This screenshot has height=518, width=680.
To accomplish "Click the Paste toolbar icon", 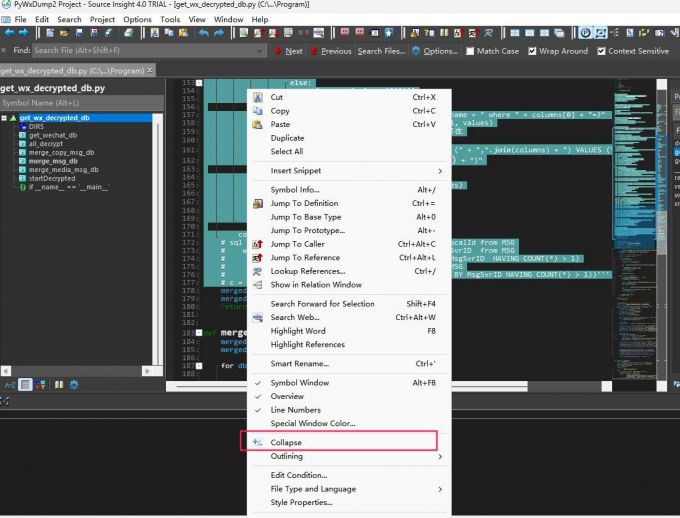I will 183,33.
